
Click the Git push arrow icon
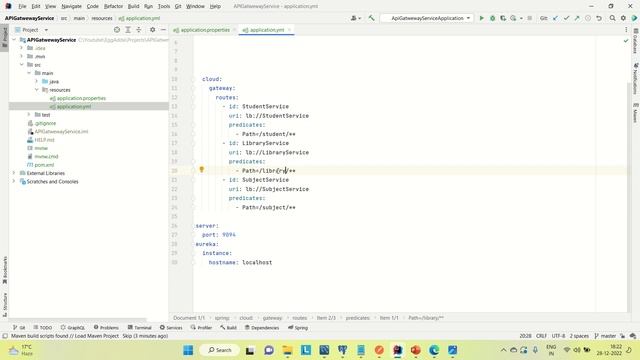click(577, 18)
